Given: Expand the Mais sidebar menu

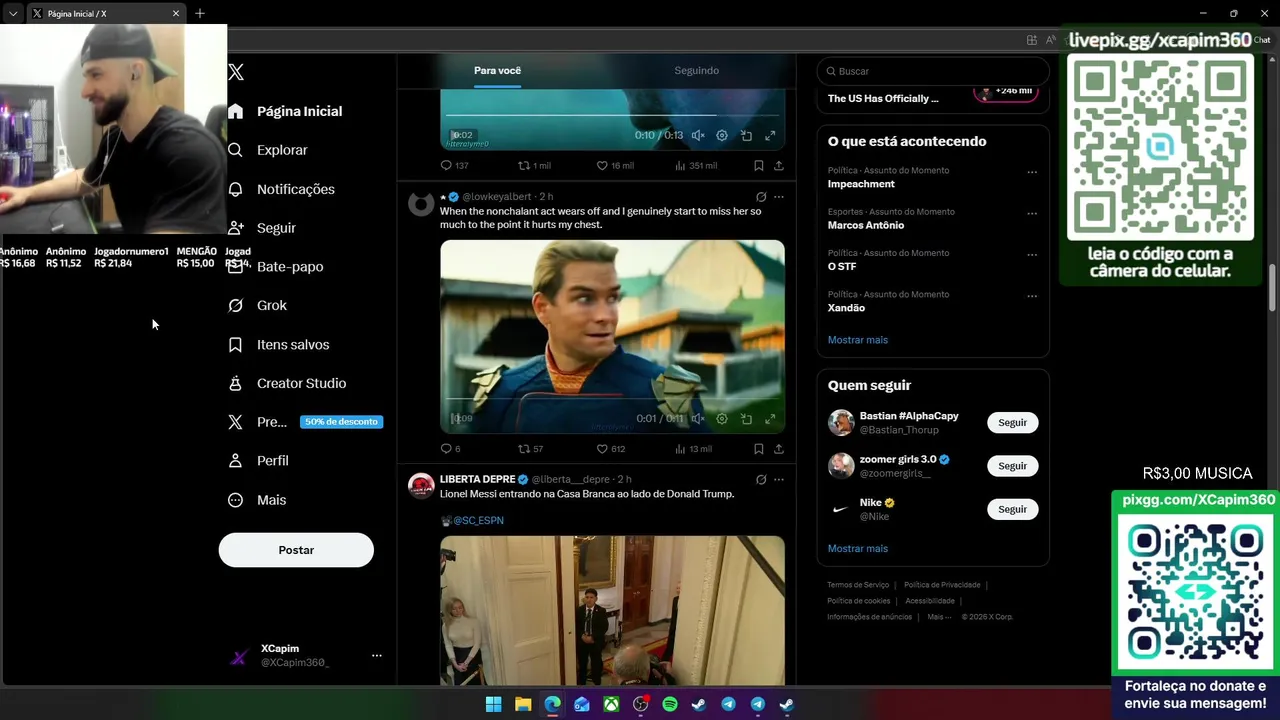Looking at the screenshot, I should tap(257, 500).
